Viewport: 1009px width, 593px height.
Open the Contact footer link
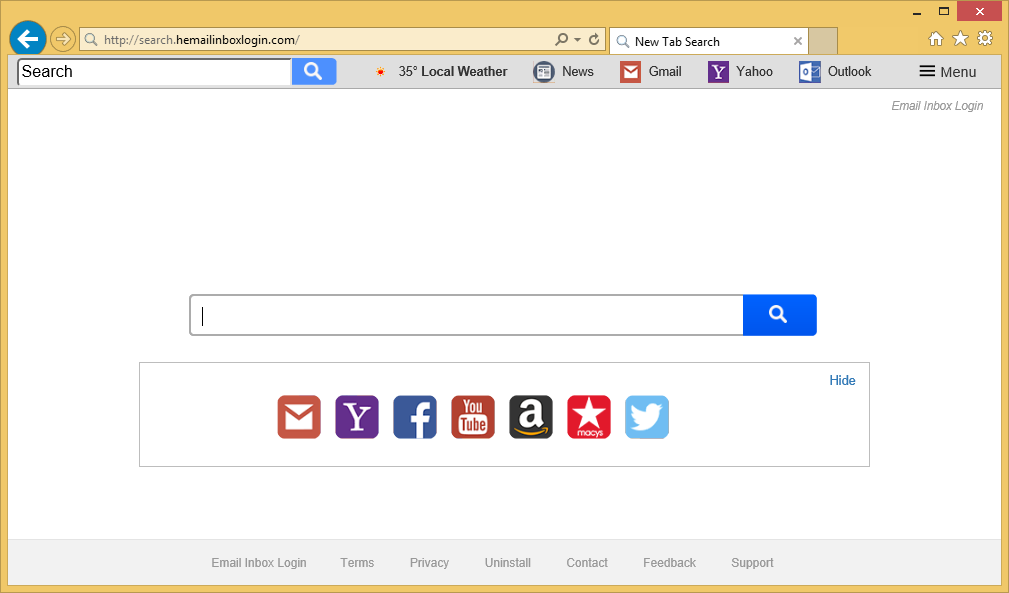pos(587,563)
